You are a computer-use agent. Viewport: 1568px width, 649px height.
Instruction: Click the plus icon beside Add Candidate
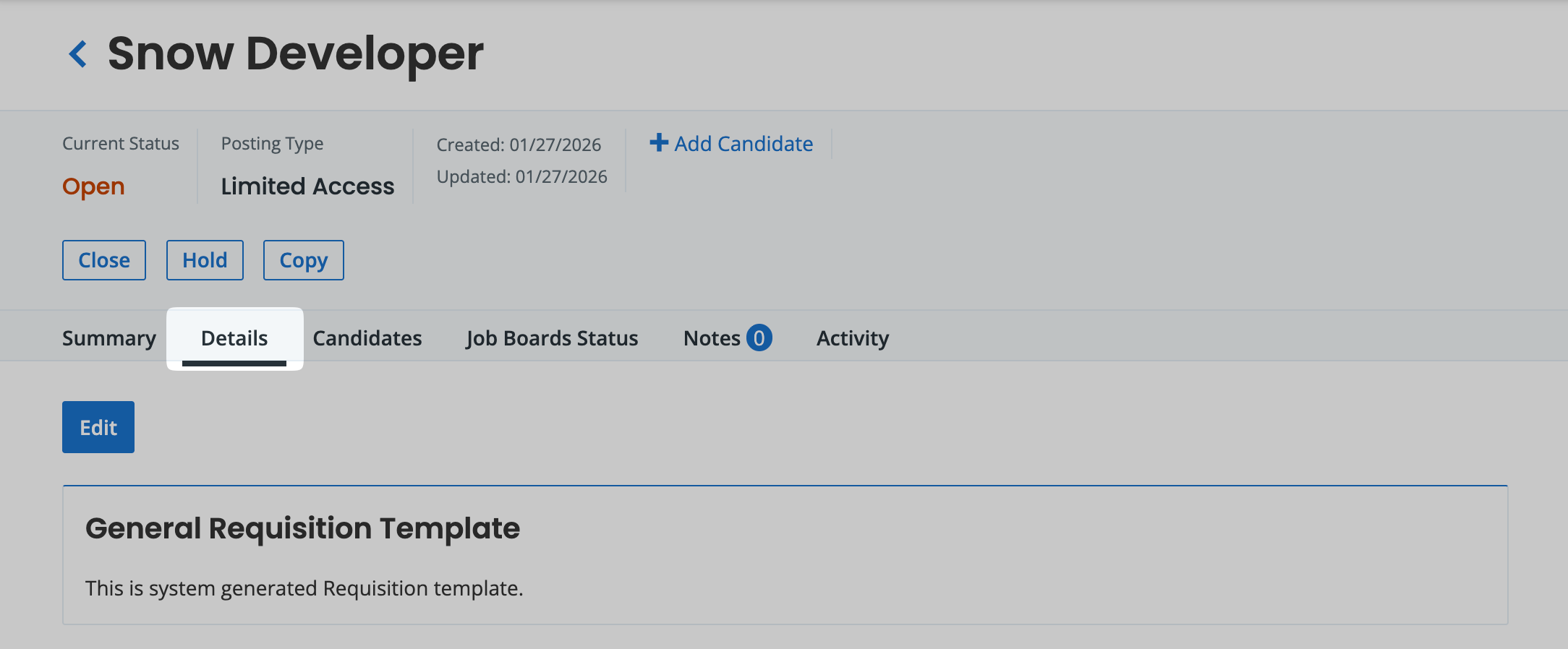(x=658, y=142)
